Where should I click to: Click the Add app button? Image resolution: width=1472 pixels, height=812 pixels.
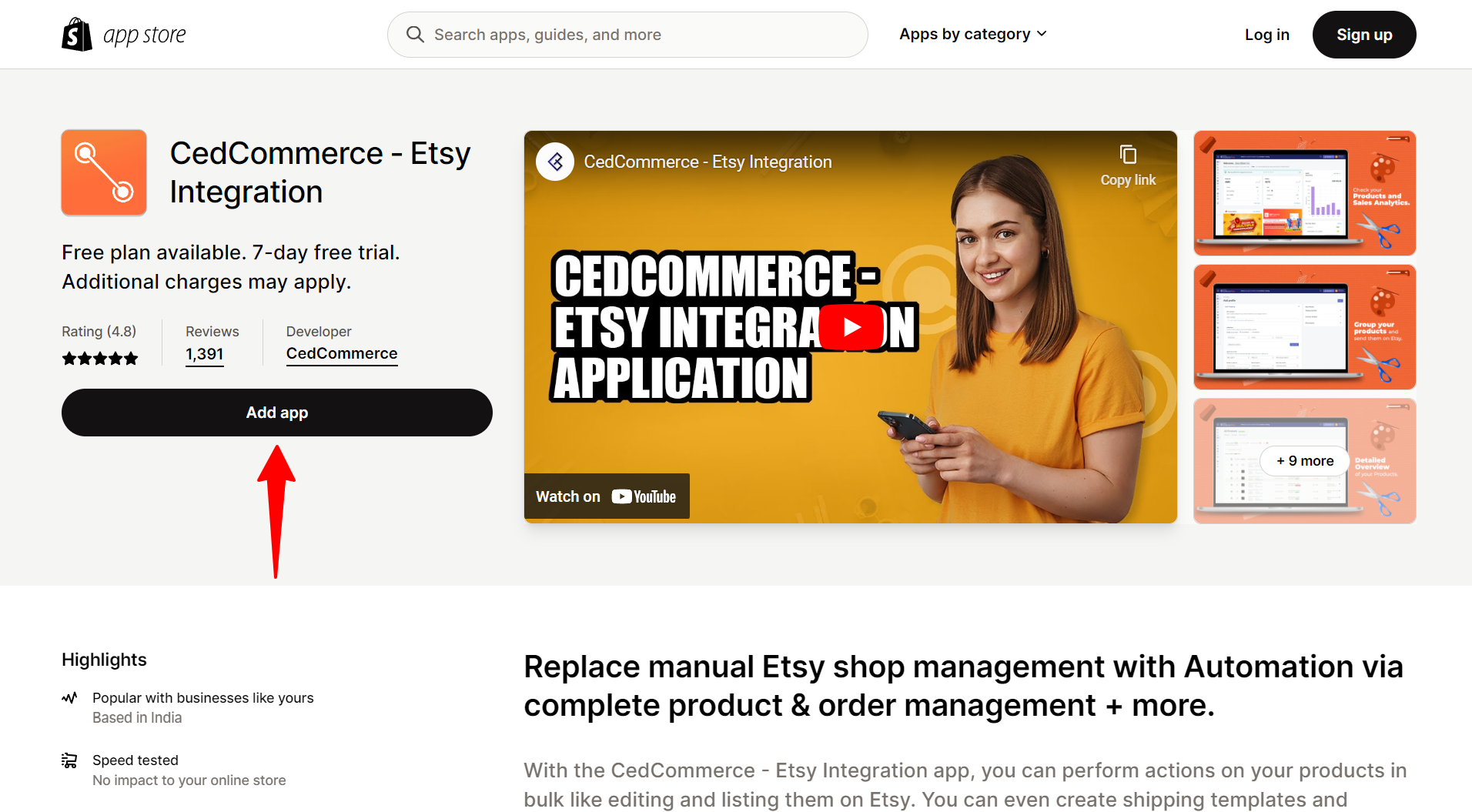click(277, 413)
